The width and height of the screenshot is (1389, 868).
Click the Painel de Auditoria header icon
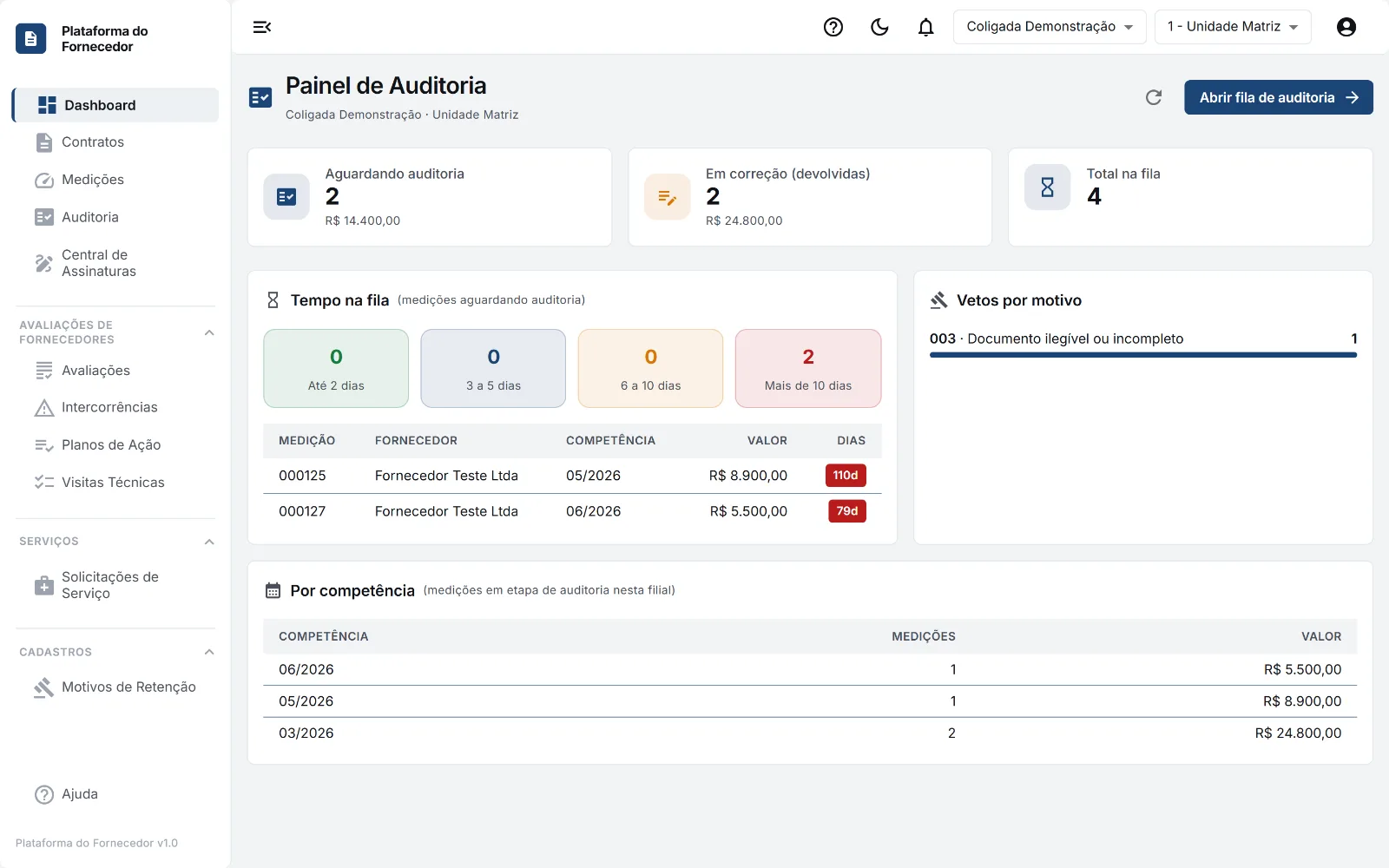260,97
